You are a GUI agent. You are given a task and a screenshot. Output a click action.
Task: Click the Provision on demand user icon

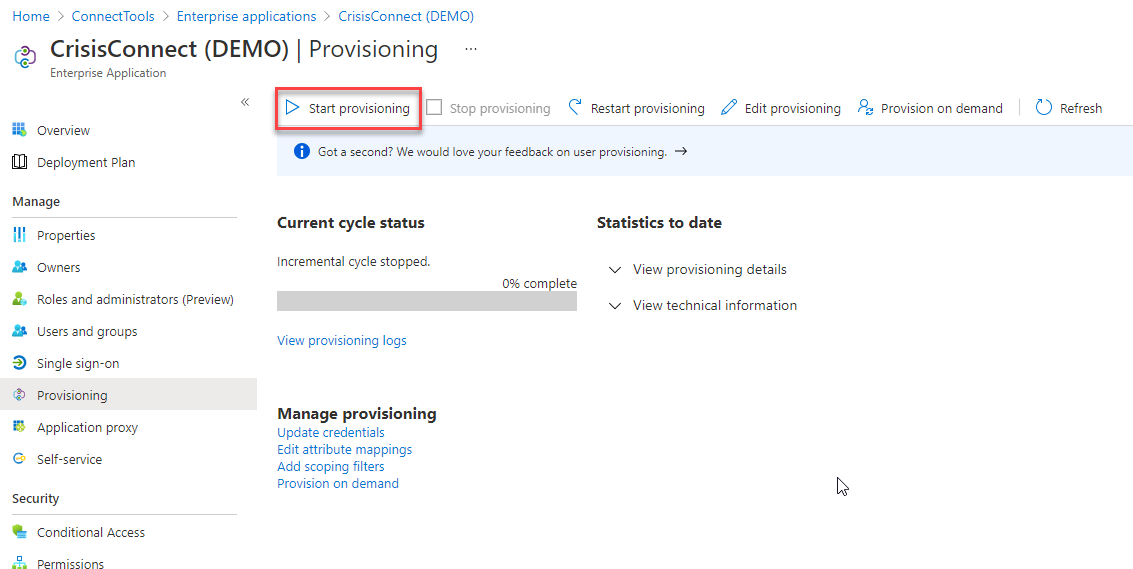tap(866, 108)
